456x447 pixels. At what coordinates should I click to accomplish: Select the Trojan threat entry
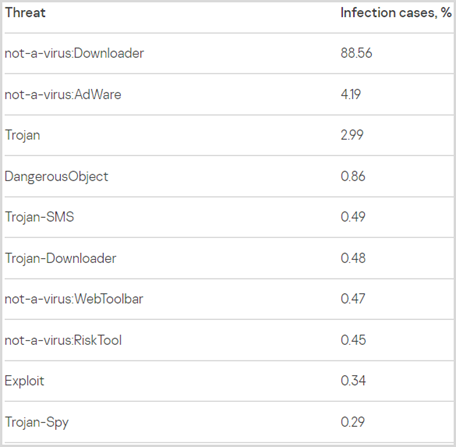pos(22,136)
